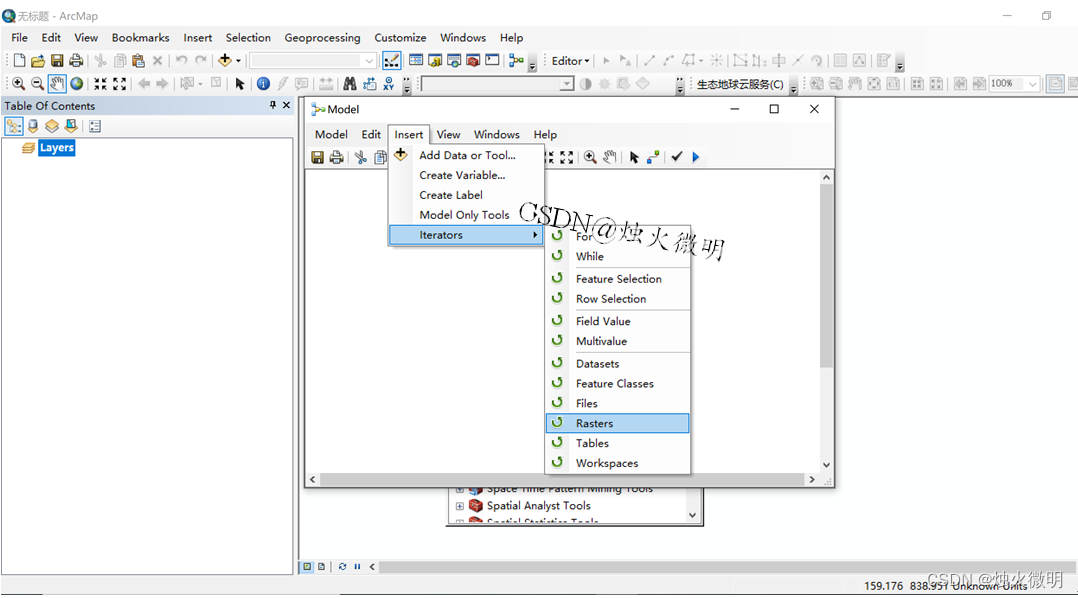This screenshot has width=1078, height=598.
Task: Click the New Map File icon
Action: click(19, 60)
